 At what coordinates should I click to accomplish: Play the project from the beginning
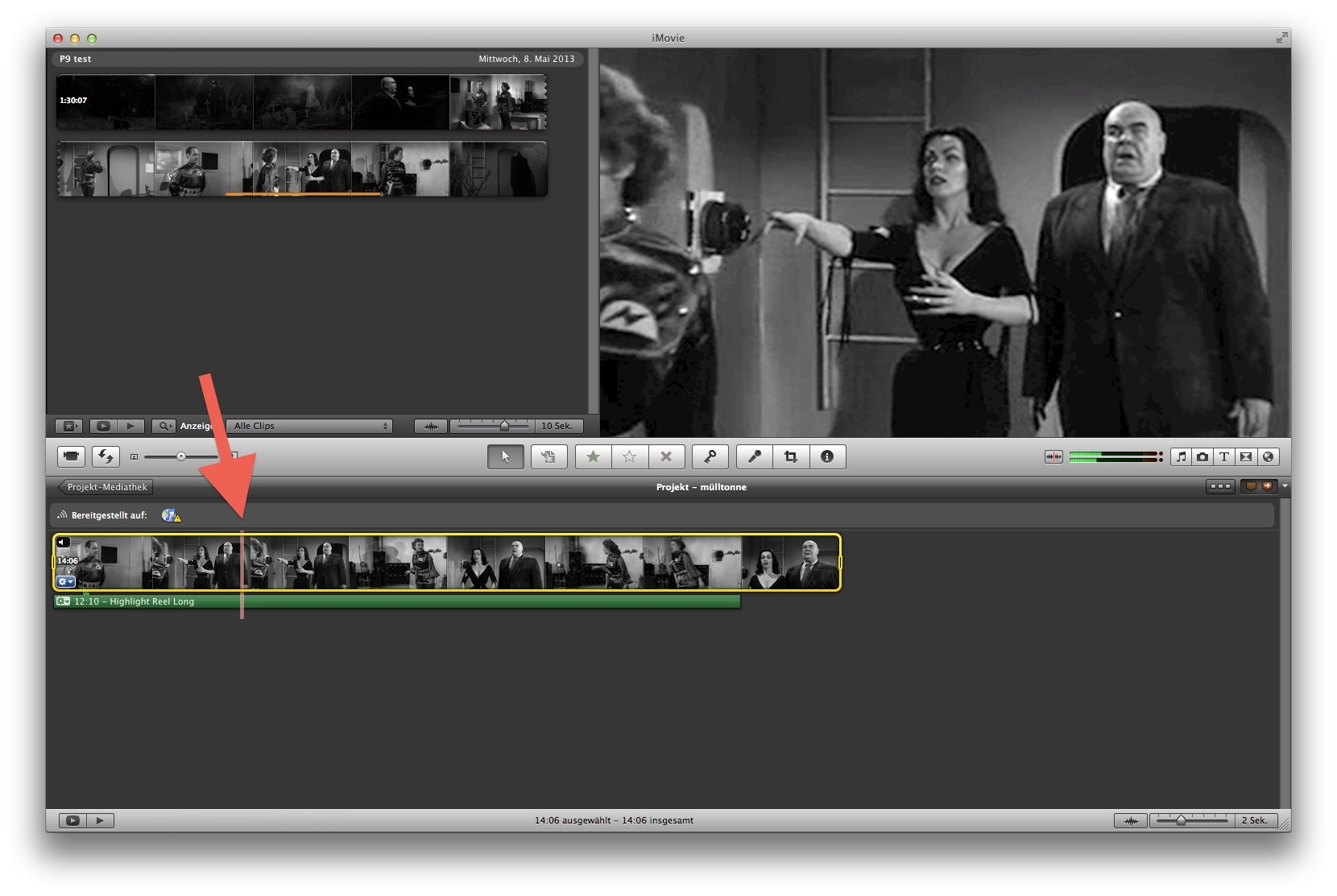(101, 820)
